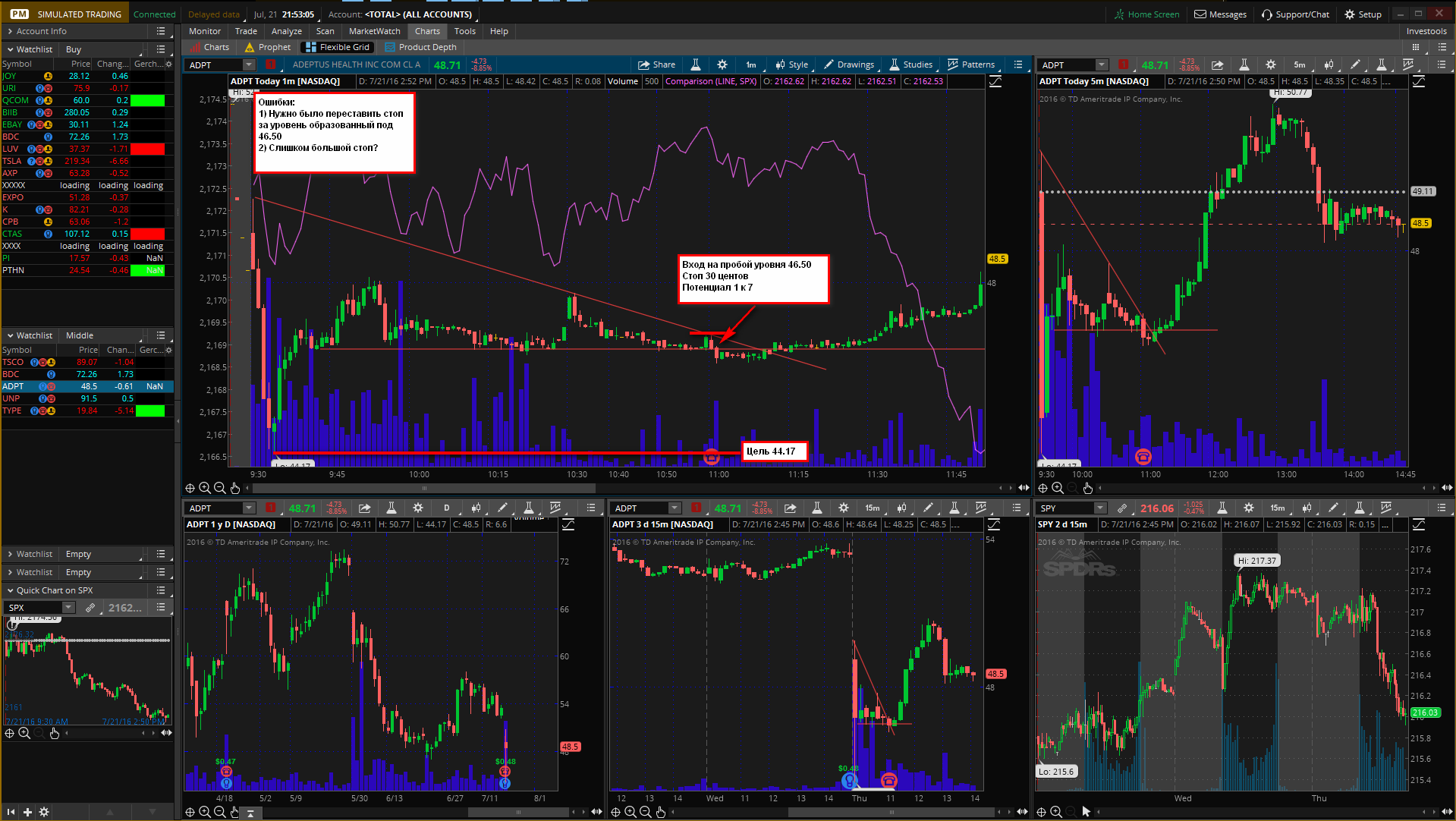
Task: Toggle pointer cursor under SPY chart
Action: pos(1086,812)
